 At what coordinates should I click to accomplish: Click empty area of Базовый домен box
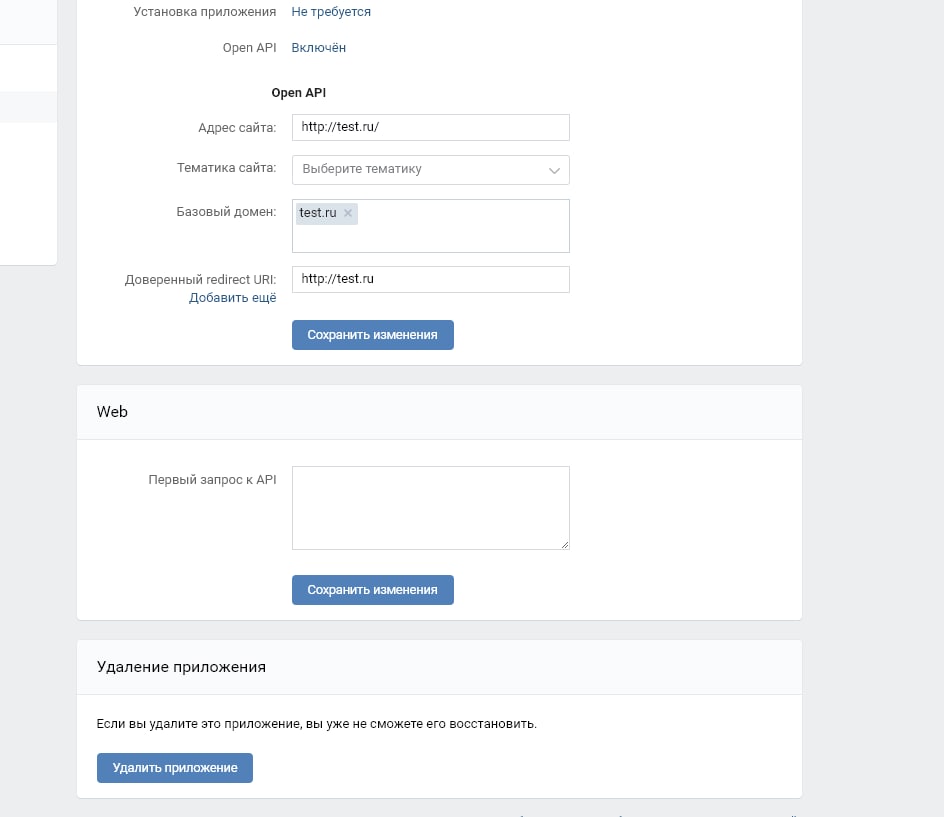click(460, 238)
